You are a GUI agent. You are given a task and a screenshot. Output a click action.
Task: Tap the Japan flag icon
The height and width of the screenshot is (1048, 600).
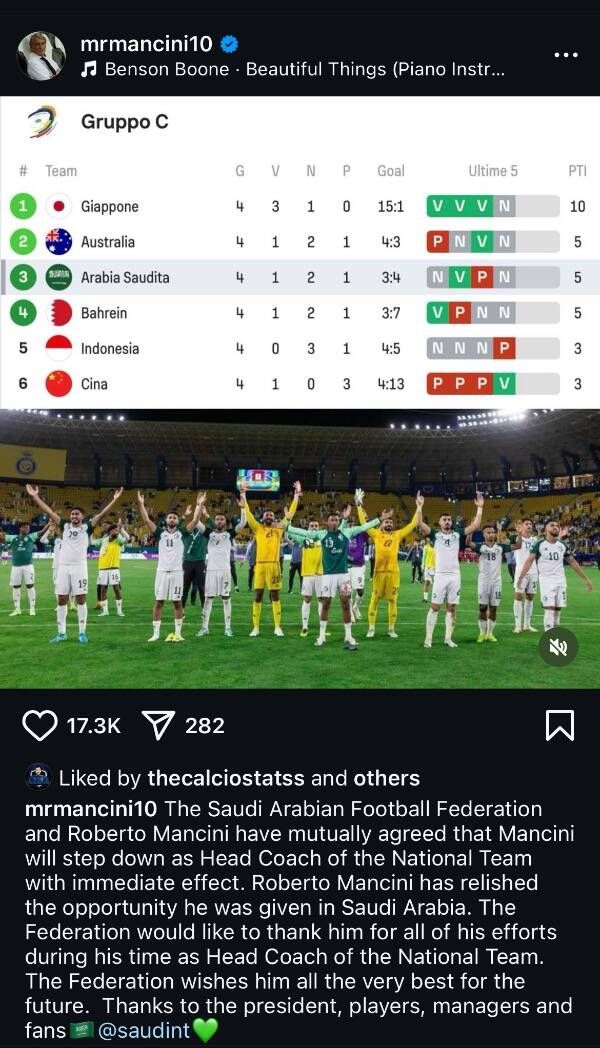pyautogui.click(x=59, y=207)
